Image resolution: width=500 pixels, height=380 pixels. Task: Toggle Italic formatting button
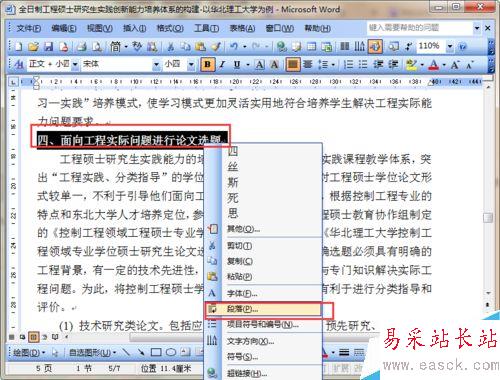click(222, 64)
